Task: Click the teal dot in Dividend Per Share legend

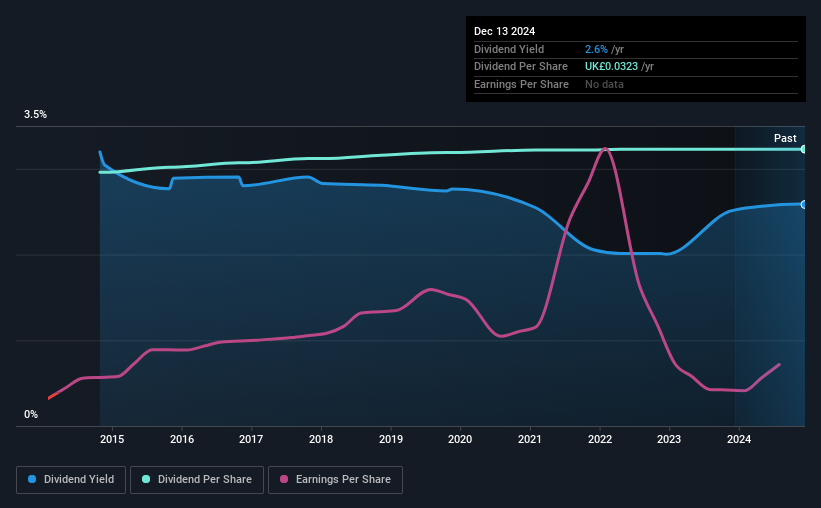Action: pos(146,479)
